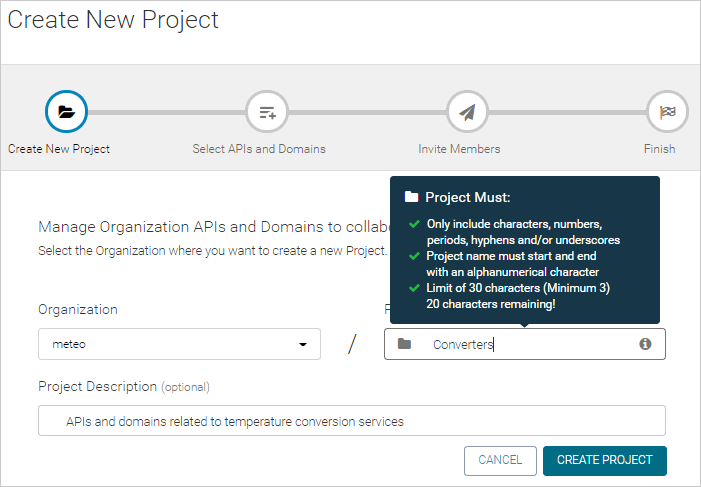Viewport: 701px width, 487px height.
Task: Click the info icon in project name field
Action: [645, 344]
